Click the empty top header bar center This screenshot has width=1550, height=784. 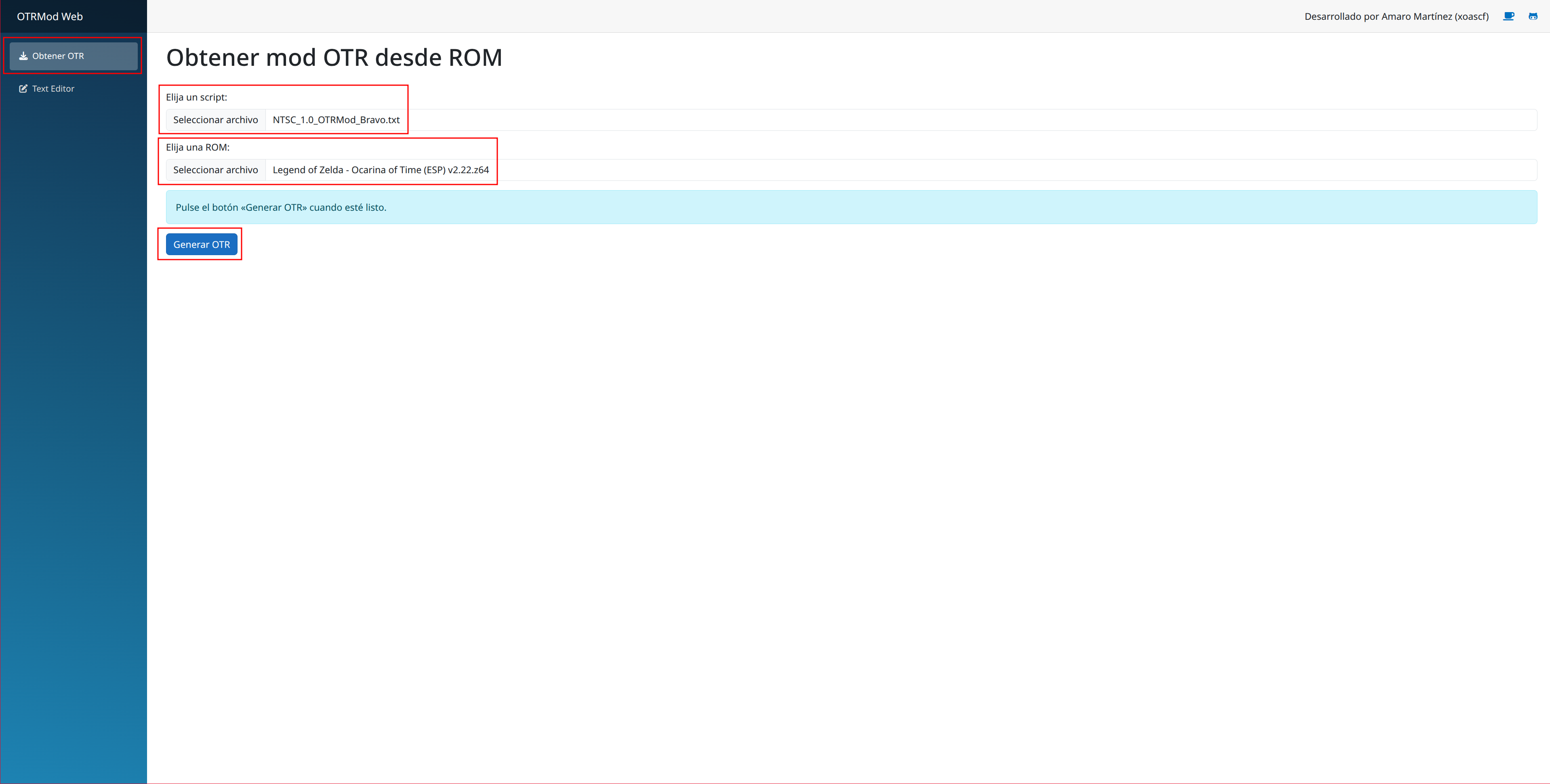pos(722,16)
